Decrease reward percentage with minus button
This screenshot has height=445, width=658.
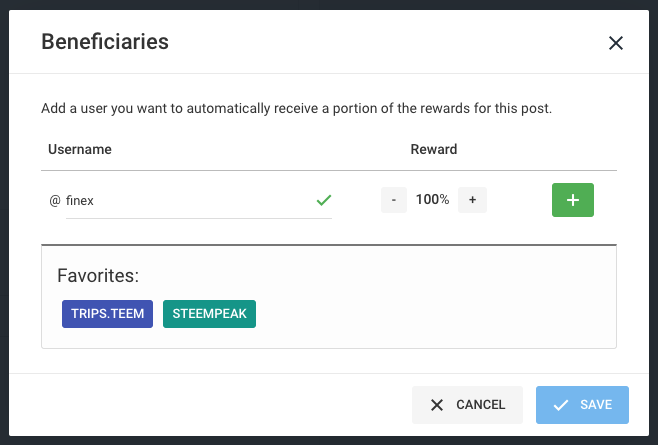tap(394, 200)
